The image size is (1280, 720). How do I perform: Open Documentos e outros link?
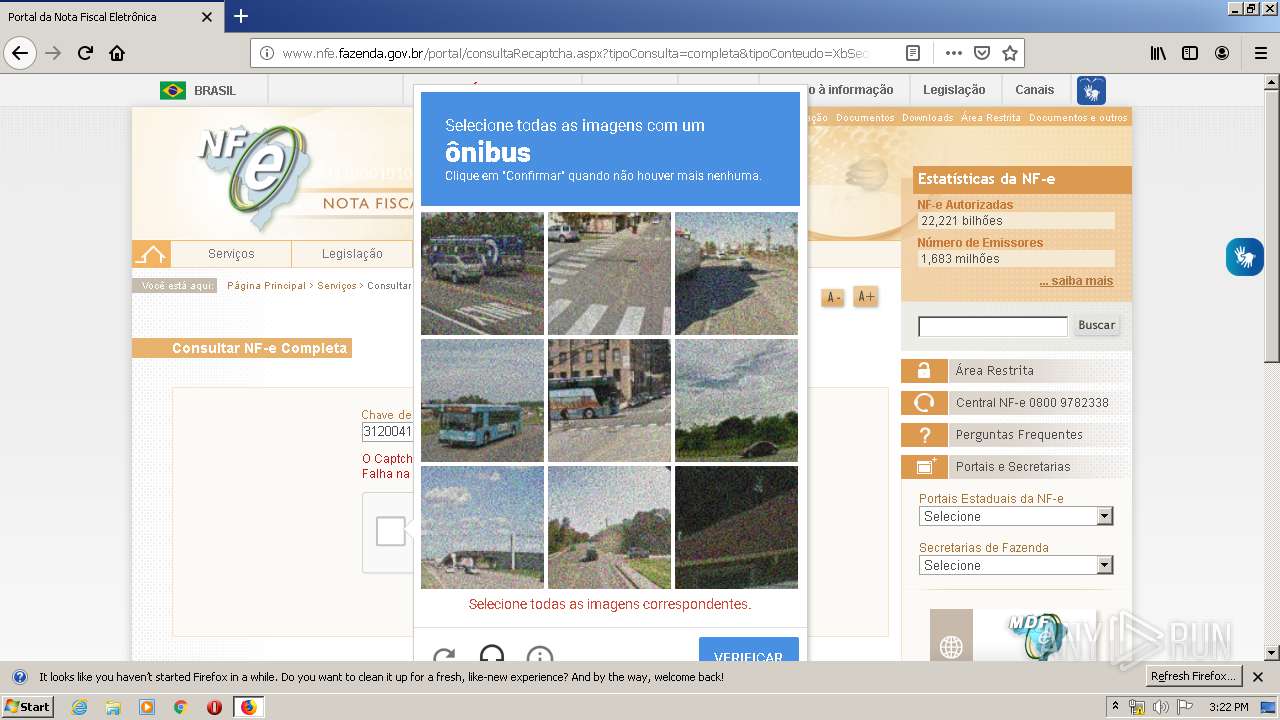tap(1078, 118)
